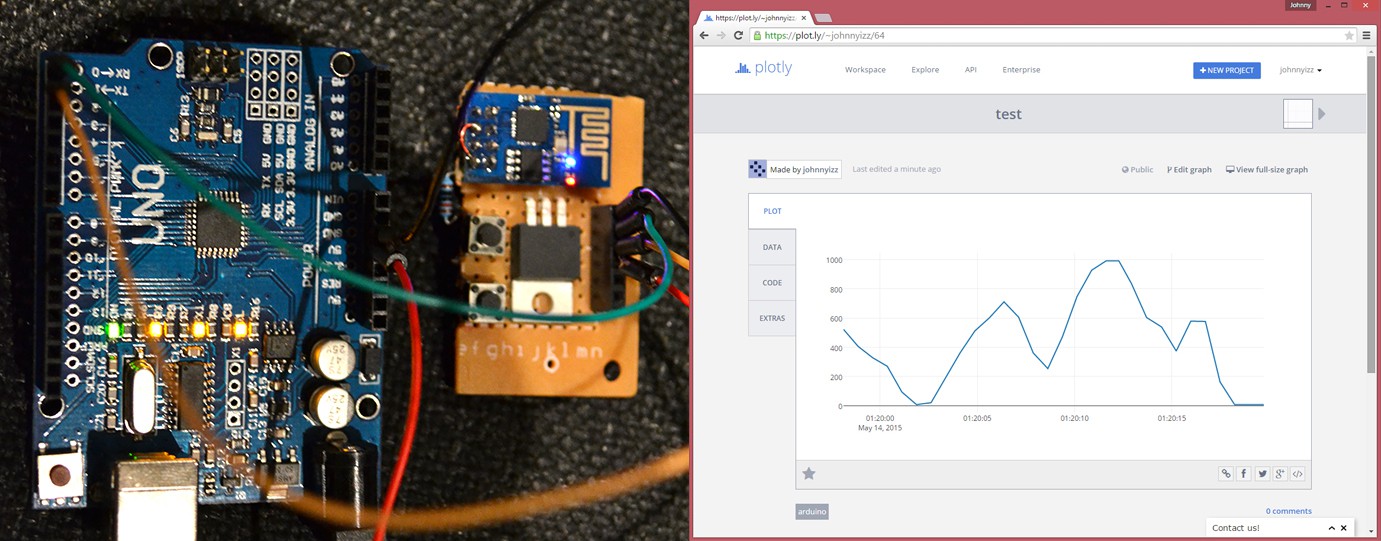The image size is (1381, 541).
Task: Select the PLOT tab
Action: pos(772,211)
